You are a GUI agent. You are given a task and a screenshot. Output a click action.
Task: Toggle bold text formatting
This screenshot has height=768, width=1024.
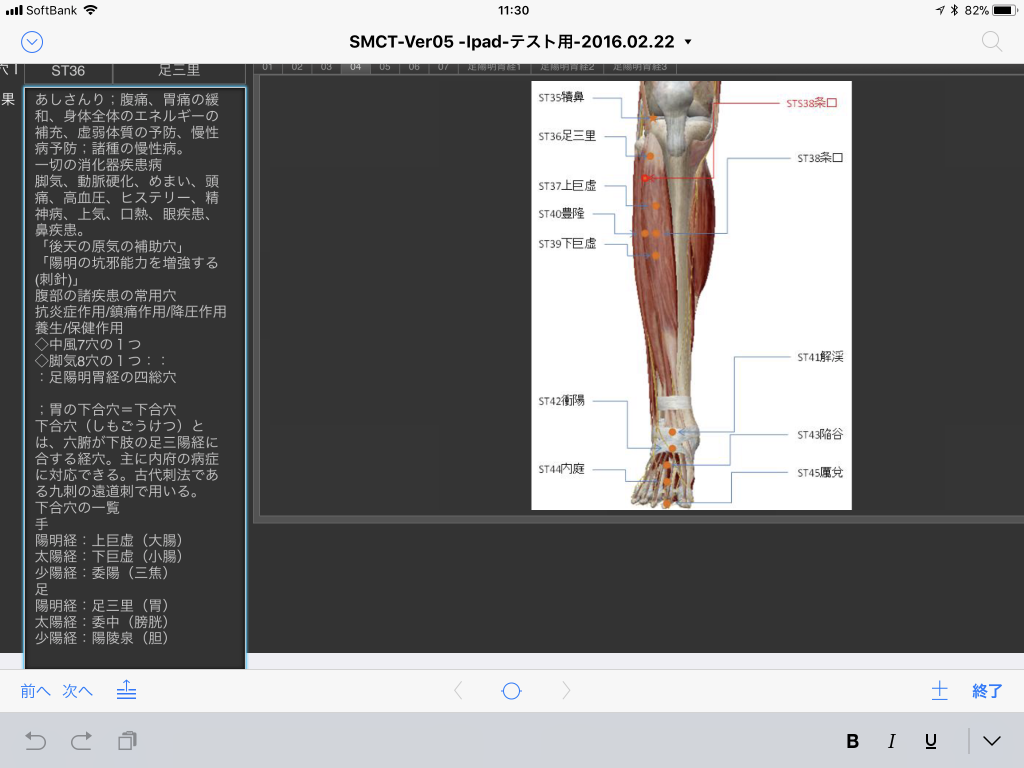coord(853,741)
